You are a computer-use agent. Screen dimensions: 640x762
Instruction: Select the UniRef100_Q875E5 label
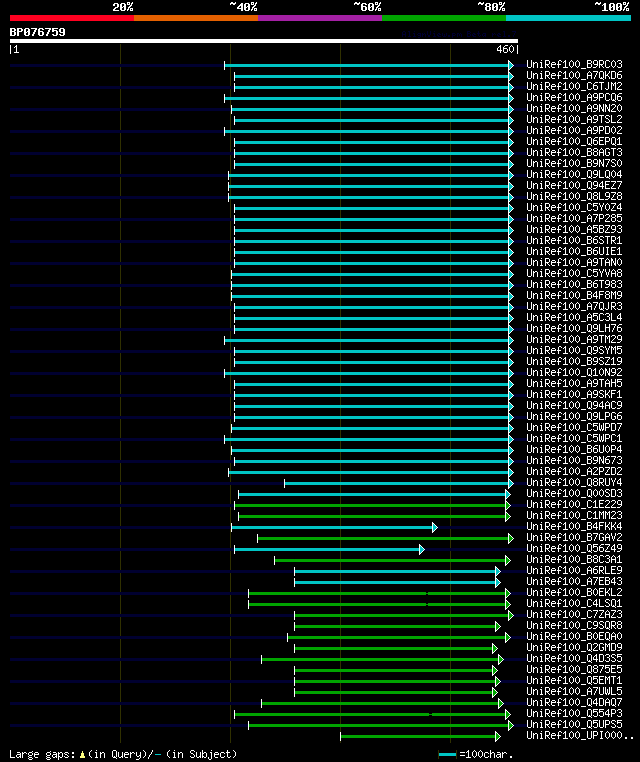[574, 669]
